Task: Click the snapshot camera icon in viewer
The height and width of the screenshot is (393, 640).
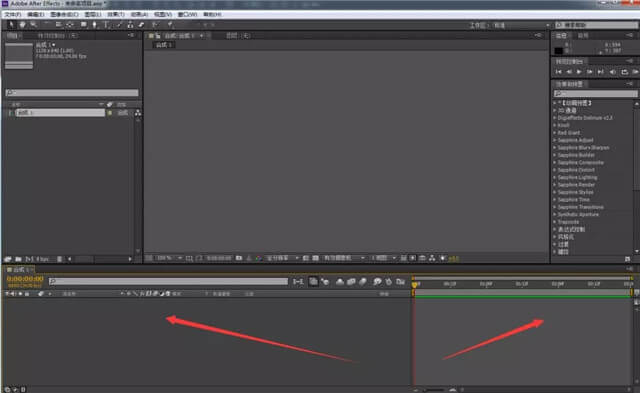Action: pyautogui.click(x=239, y=258)
